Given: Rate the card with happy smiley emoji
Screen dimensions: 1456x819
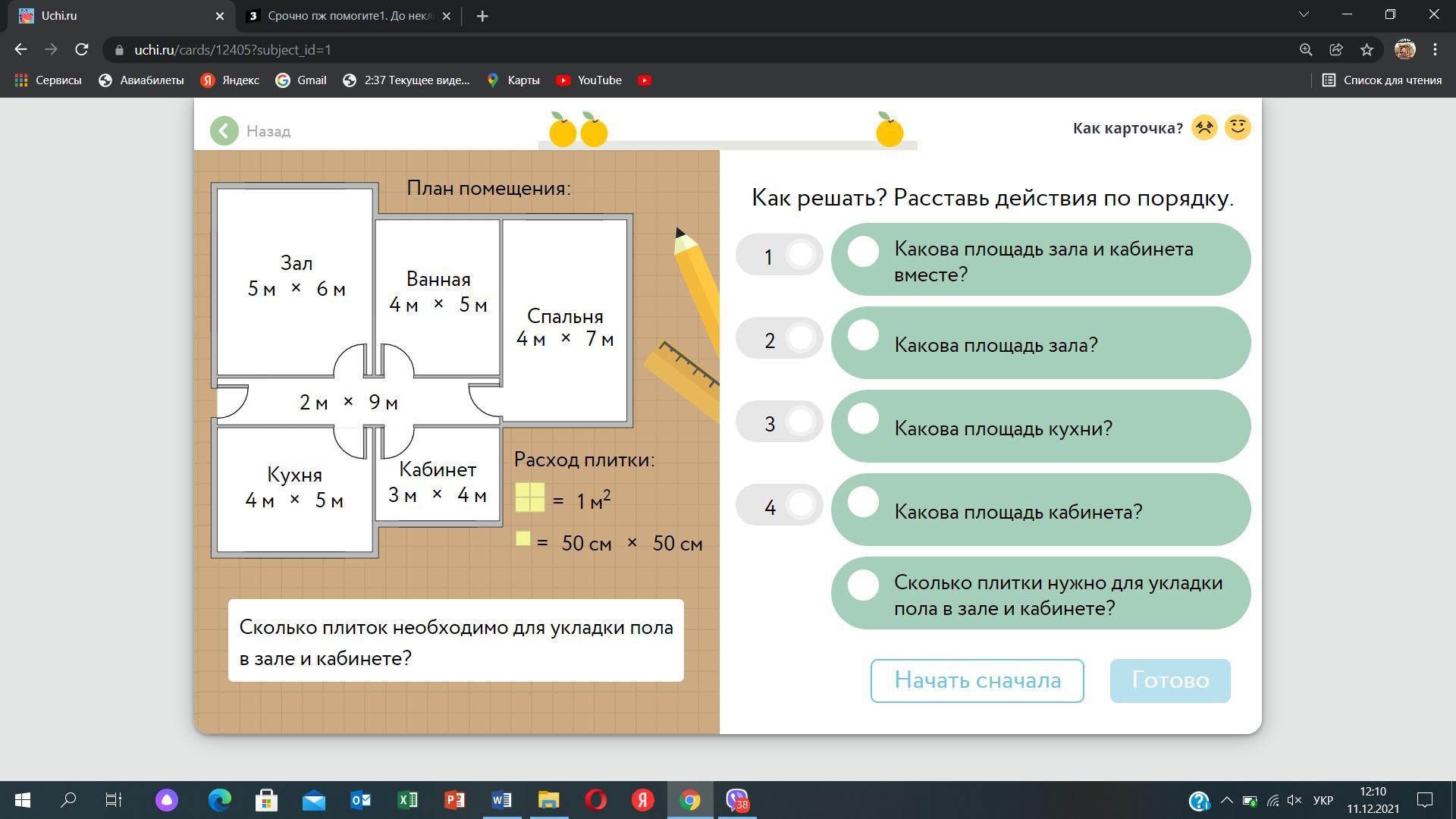Looking at the screenshot, I should [1238, 127].
